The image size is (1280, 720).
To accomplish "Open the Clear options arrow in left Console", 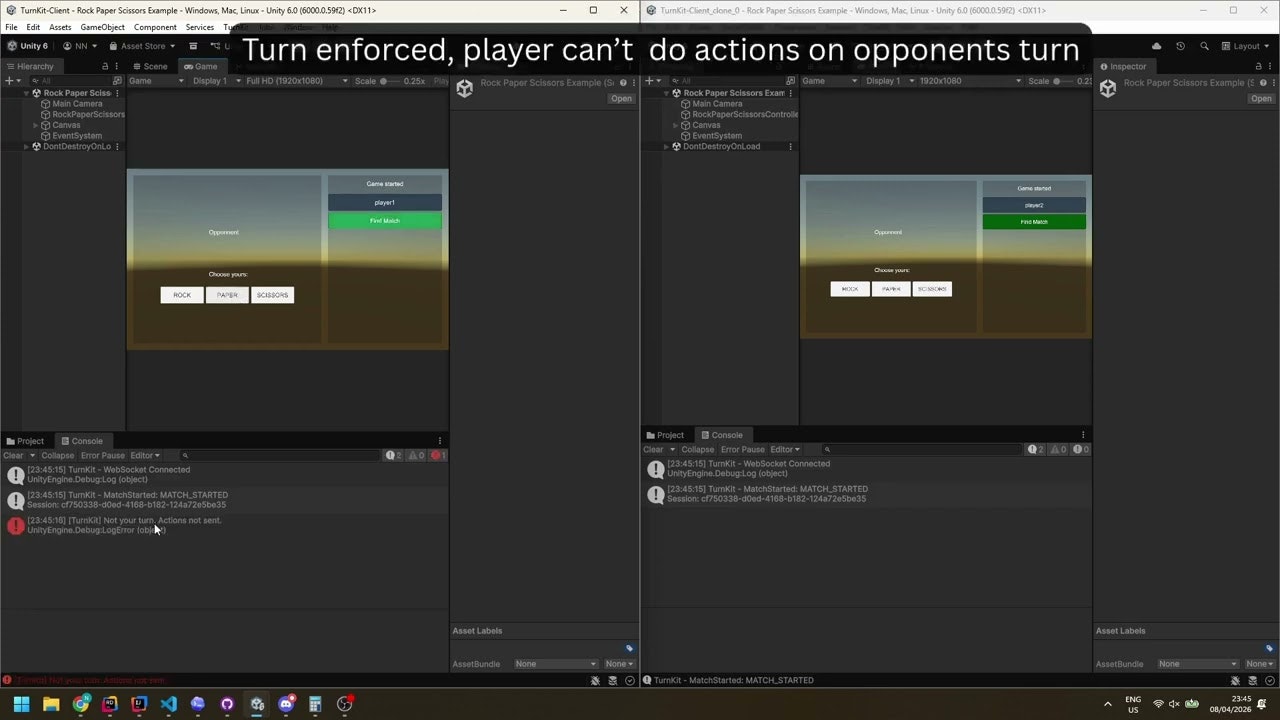I will coord(31,455).
